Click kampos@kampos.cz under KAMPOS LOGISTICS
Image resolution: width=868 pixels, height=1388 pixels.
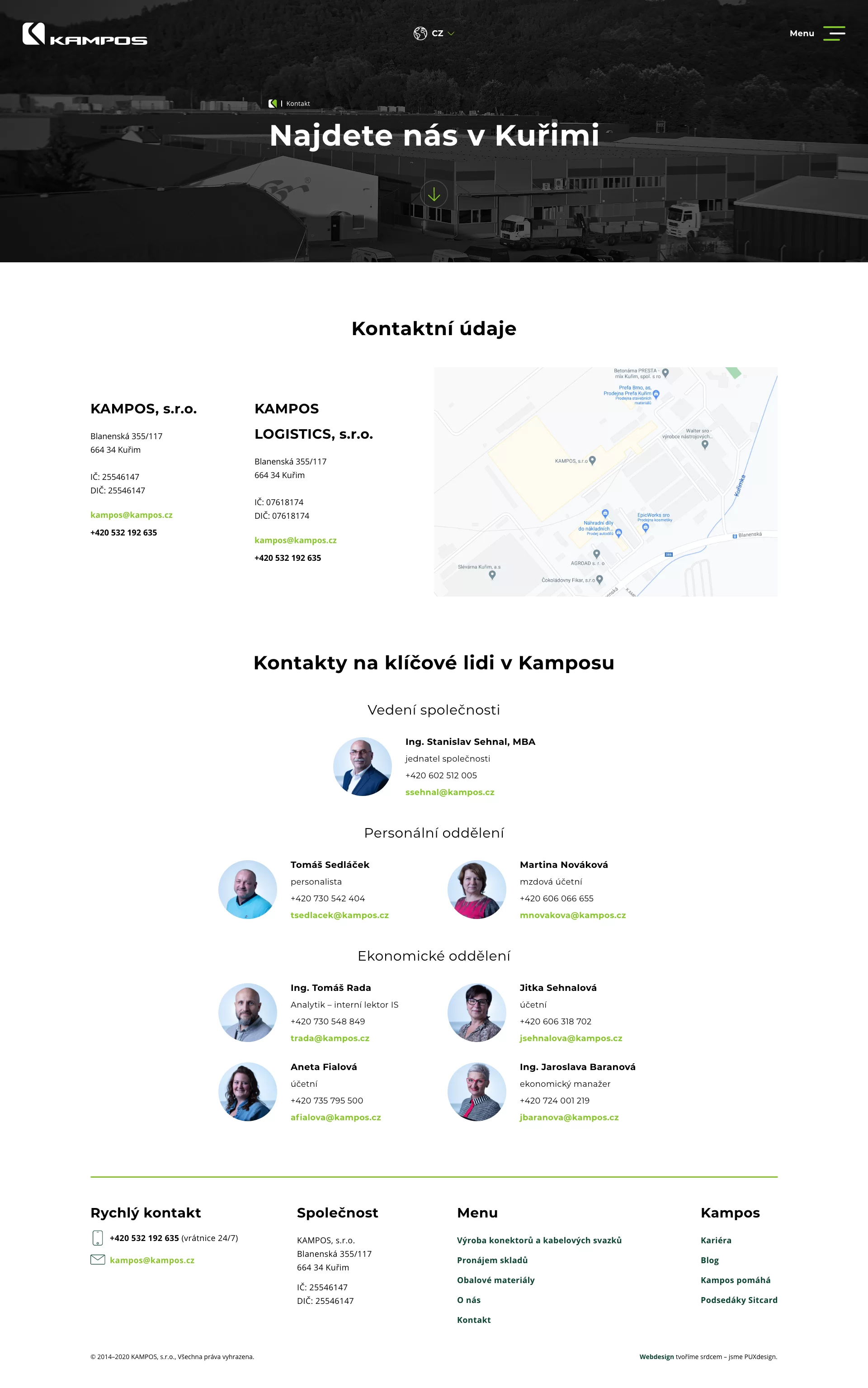click(296, 540)
